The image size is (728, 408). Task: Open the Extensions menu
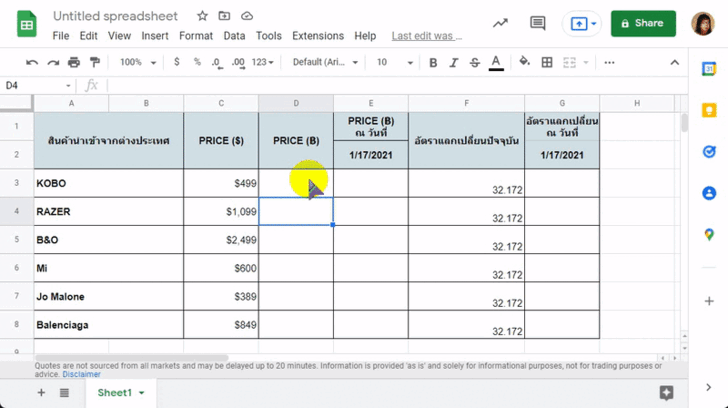(318, 36)
